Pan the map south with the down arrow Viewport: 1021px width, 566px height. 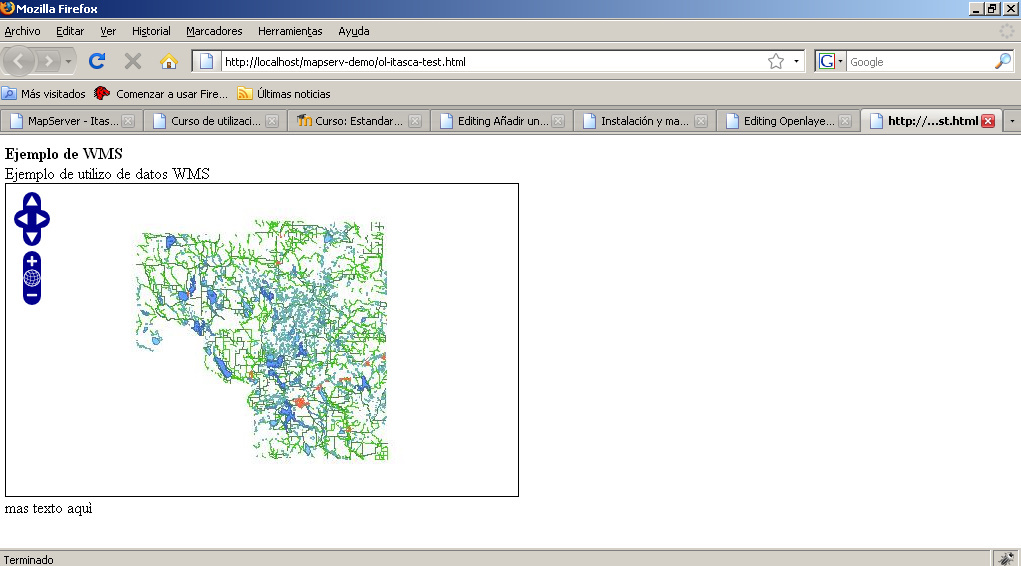[32, 237]
